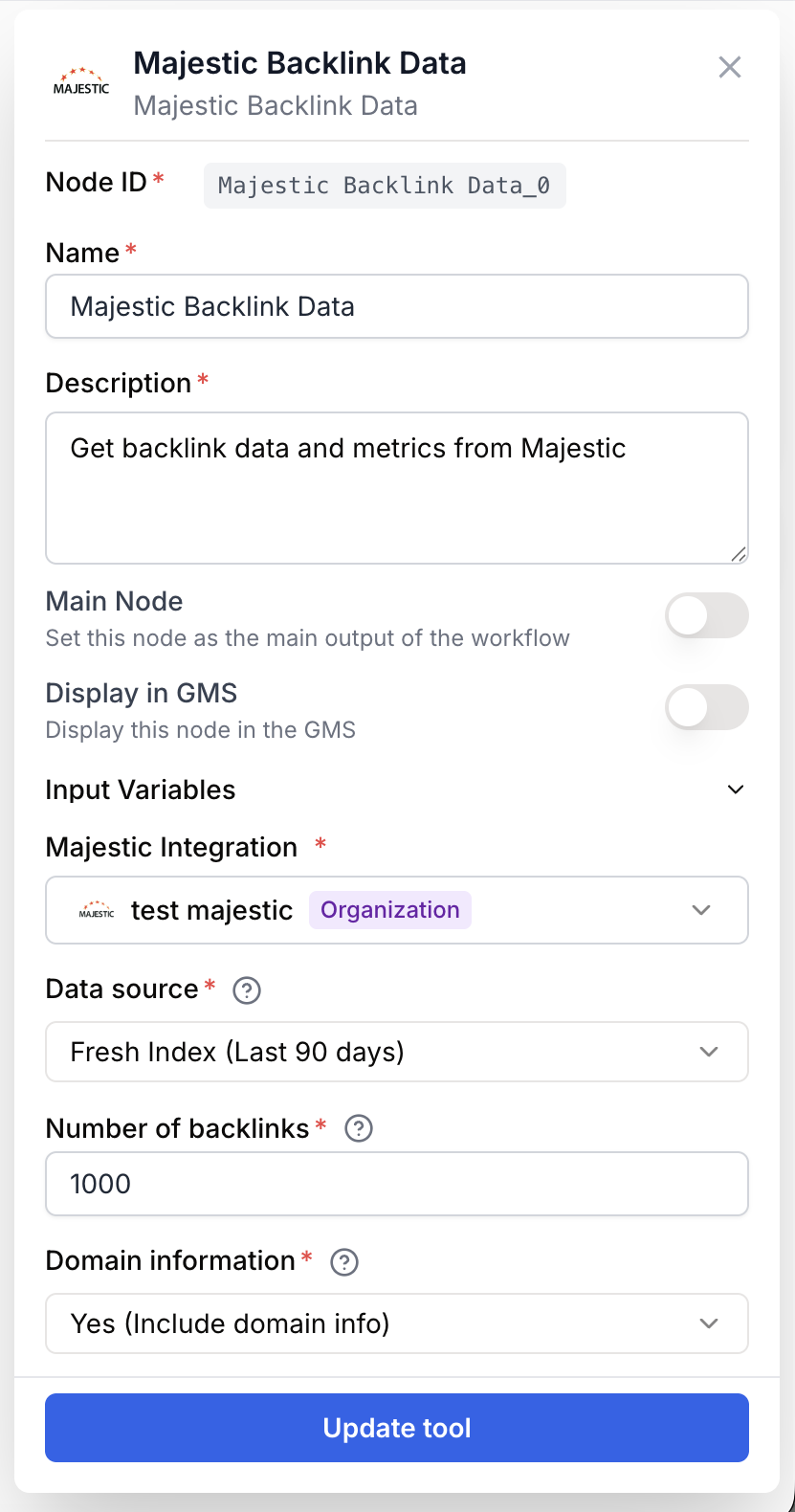The image size is (795, 1512).
Task: Click into the Description text area
Action: coord(397,488)
